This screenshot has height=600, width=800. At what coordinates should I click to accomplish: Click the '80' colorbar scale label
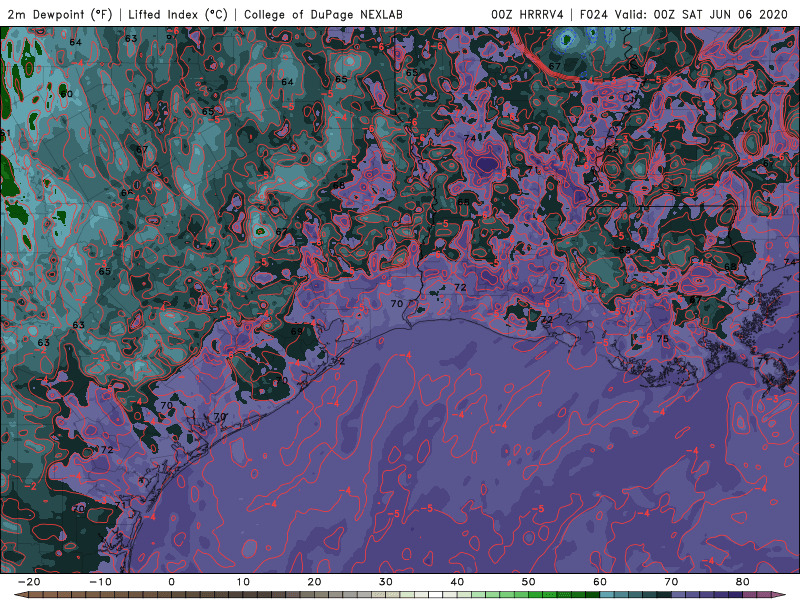[x=743, y=582]
